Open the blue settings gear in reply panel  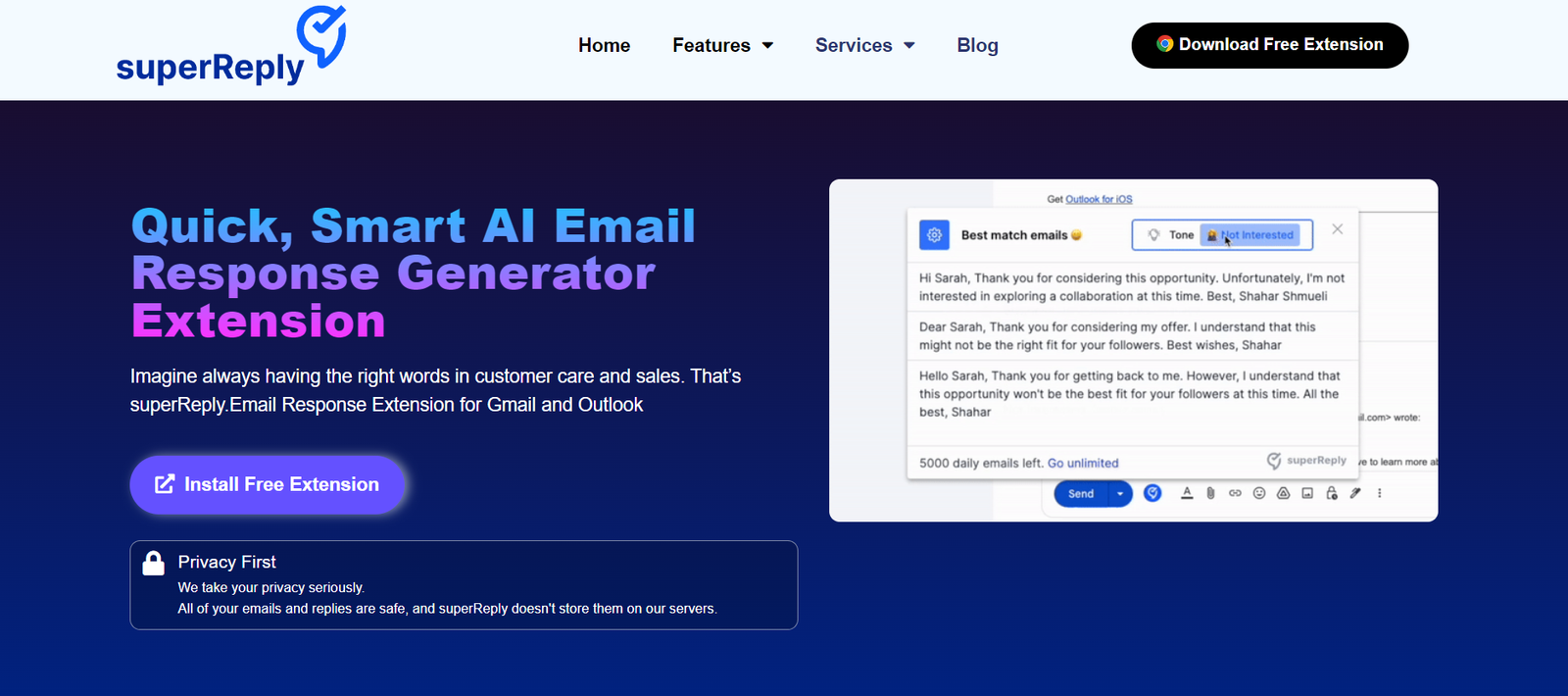pyautogui.click(x=934, y=235)
